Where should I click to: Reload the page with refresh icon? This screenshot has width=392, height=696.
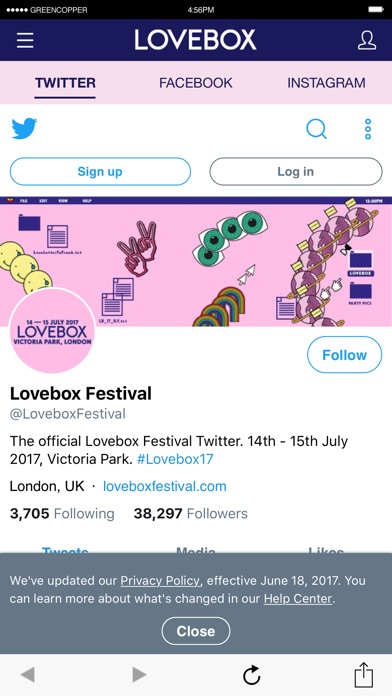(x=252, y=676)
